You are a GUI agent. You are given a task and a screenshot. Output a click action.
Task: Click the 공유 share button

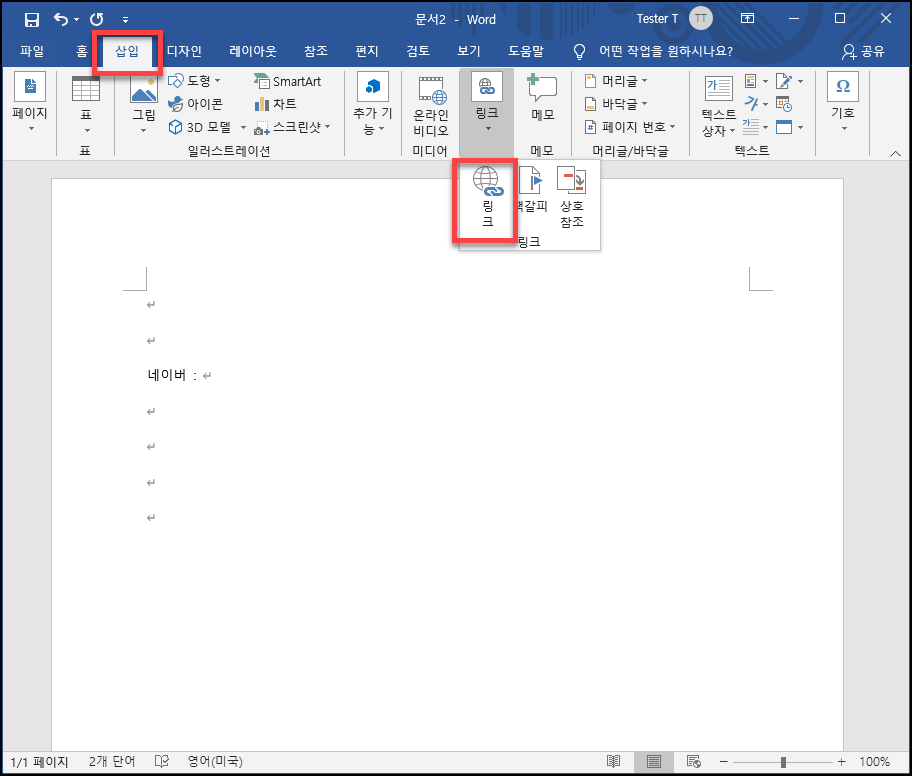863,52
